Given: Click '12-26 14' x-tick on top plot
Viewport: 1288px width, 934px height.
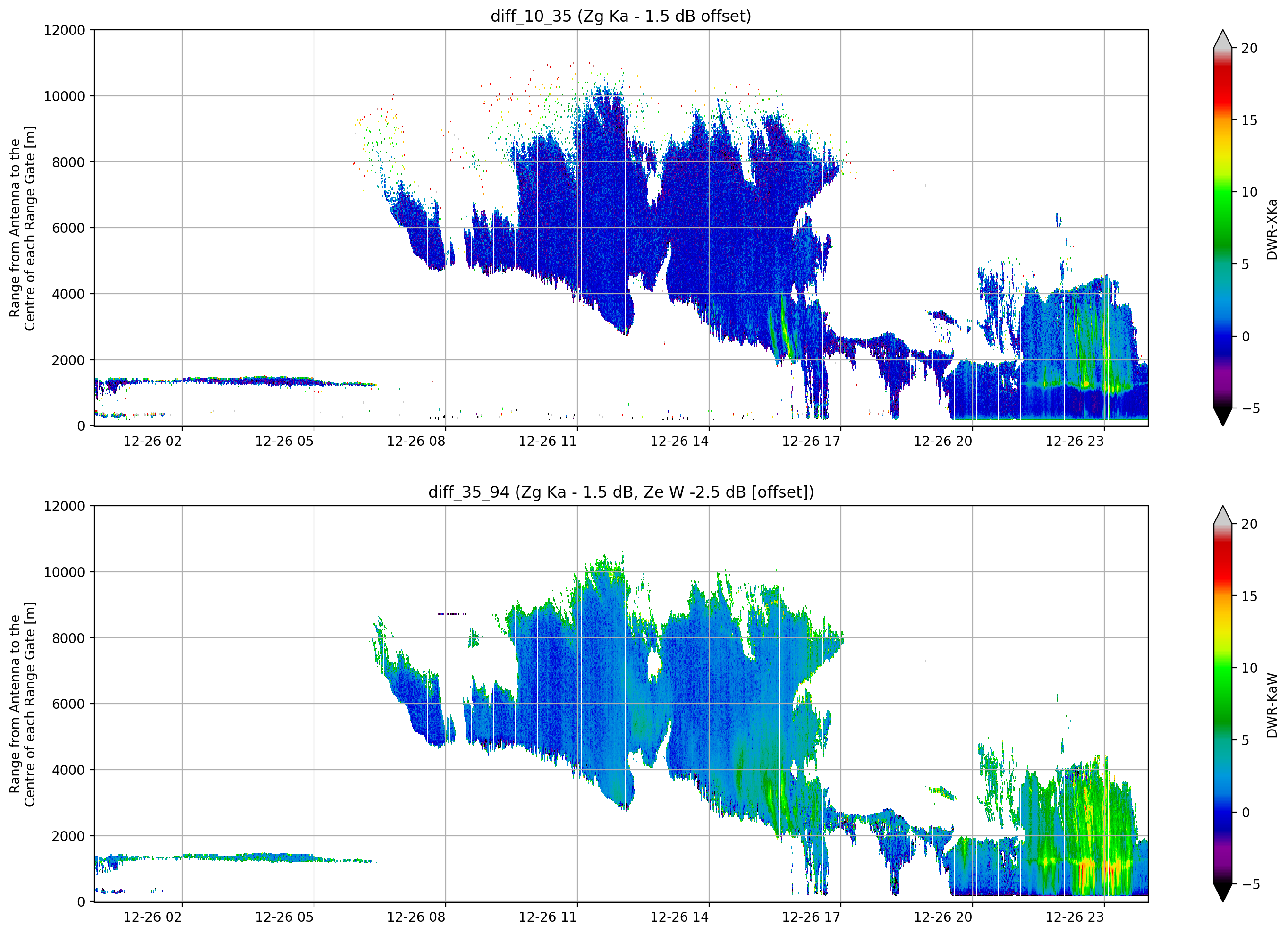Looking at the screenshot, I should (680, 442).
